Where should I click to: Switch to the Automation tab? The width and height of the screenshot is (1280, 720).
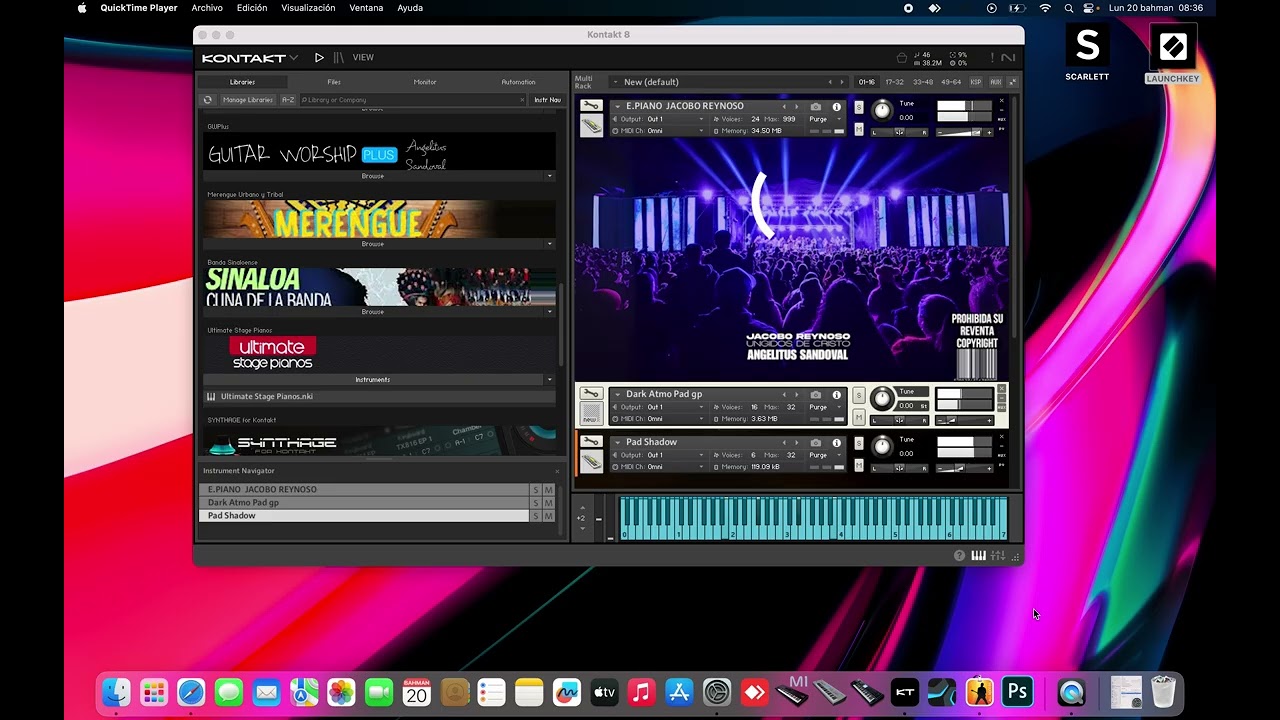pyautogui.click(x=518, y=82)
